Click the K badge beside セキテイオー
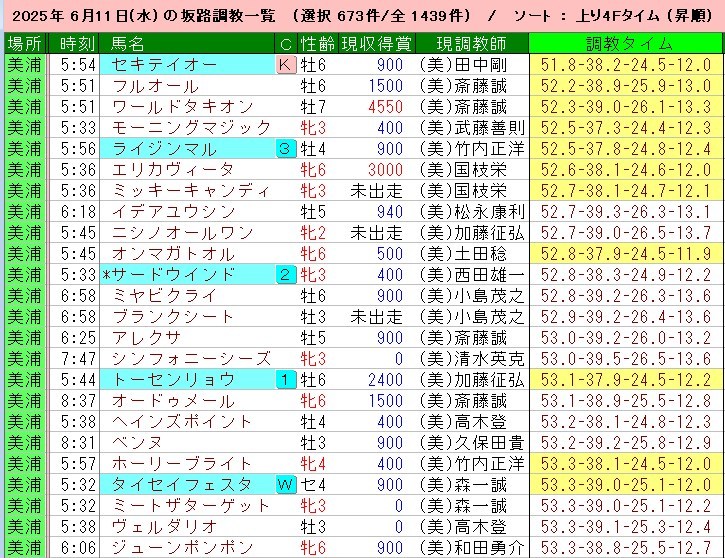Image resolution: width=725 pixels, height=558 pixels. point(286,65)
